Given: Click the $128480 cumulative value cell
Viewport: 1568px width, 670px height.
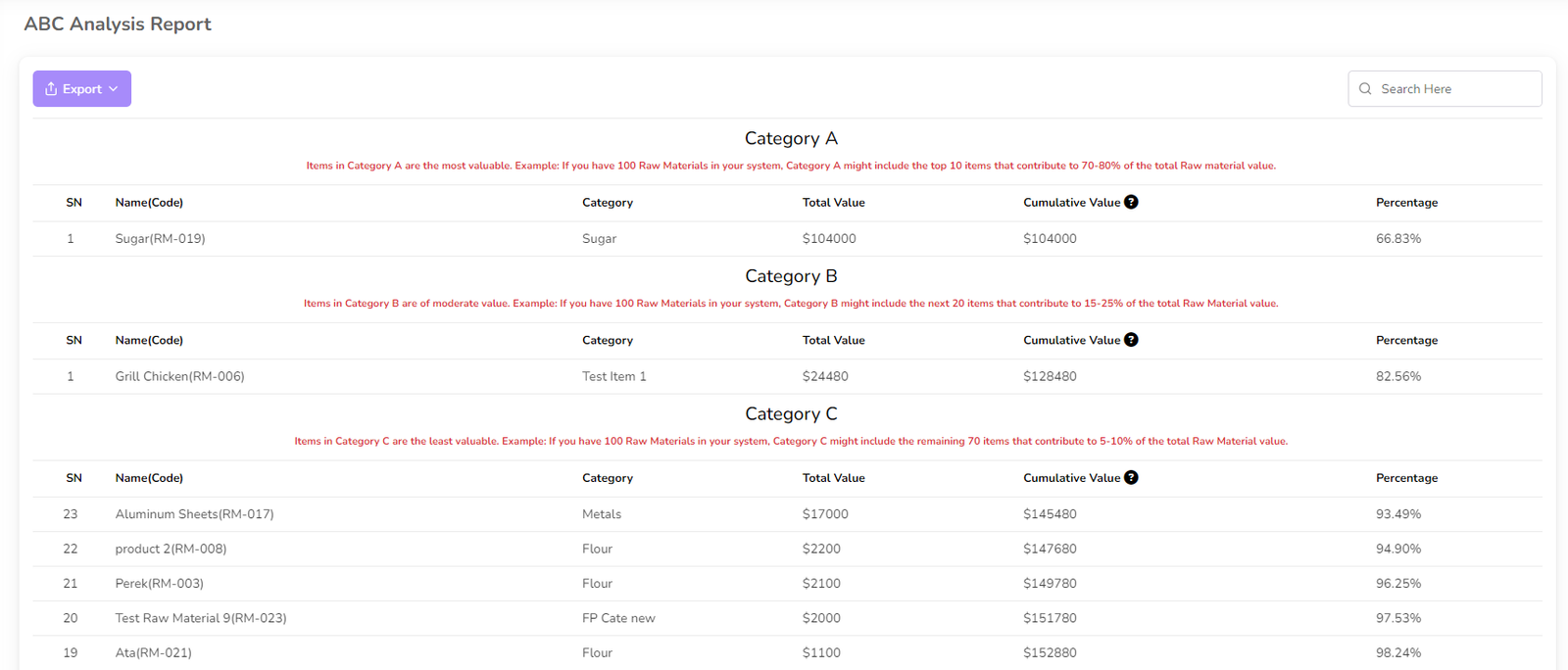Looking at the screenshot, I should [x=1050, y=377].
